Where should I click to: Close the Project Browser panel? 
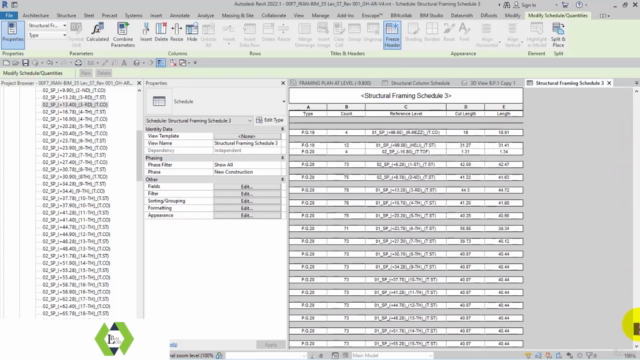tap(139, 83)
